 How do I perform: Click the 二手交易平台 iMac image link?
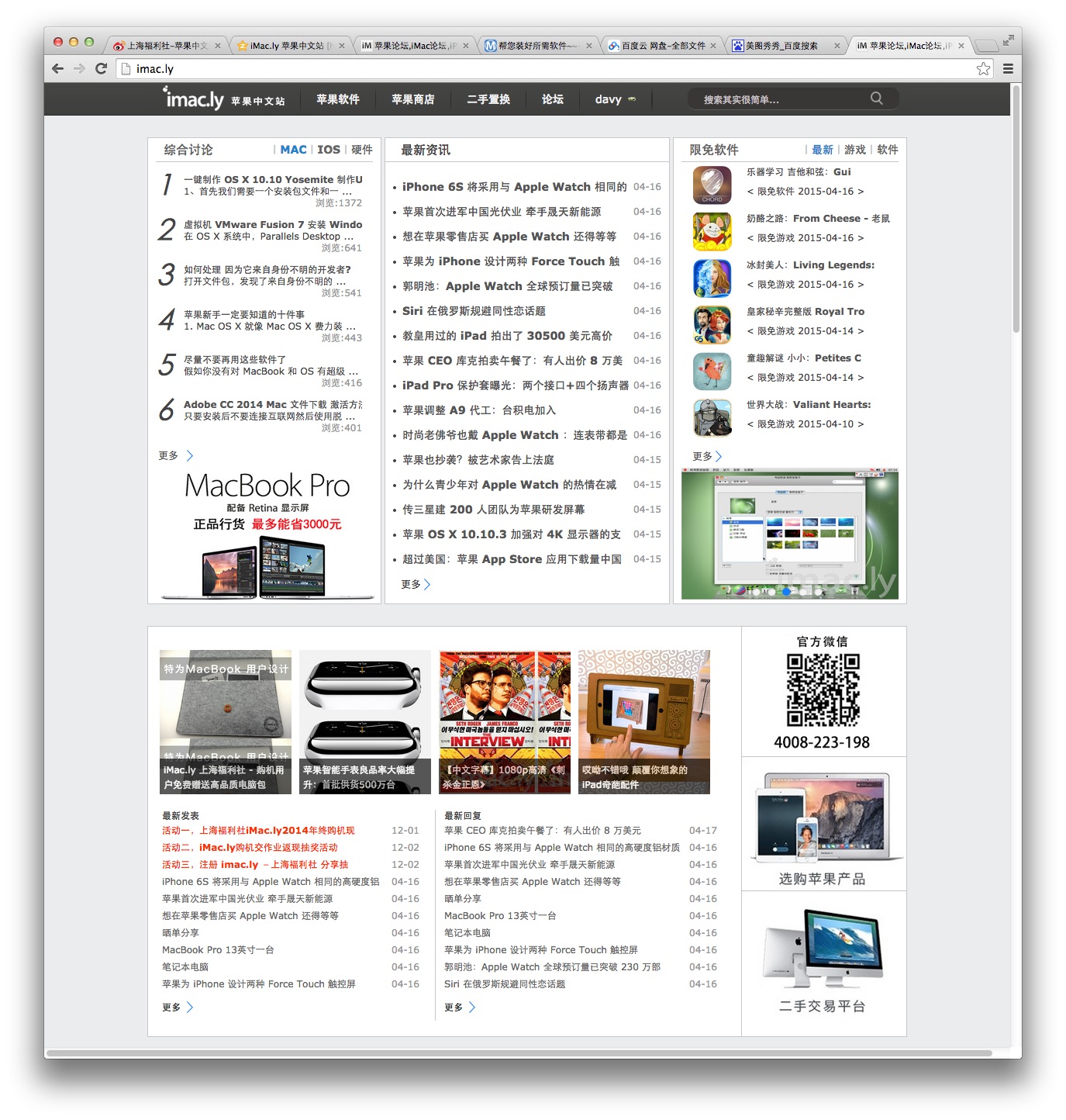click(823, 960)
